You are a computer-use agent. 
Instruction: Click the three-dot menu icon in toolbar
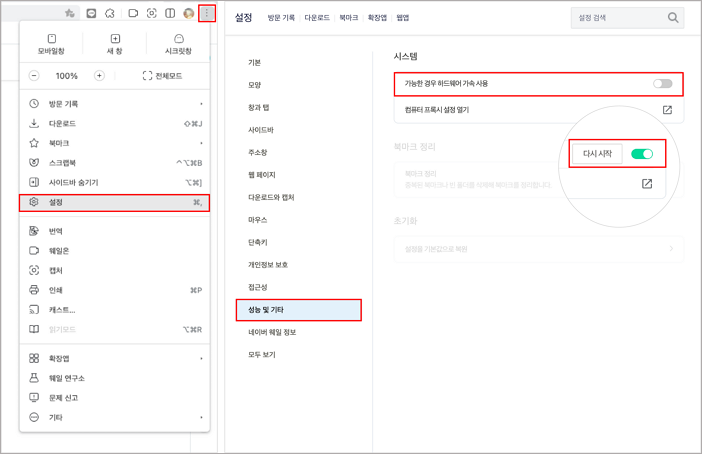(x=207, y=13)
